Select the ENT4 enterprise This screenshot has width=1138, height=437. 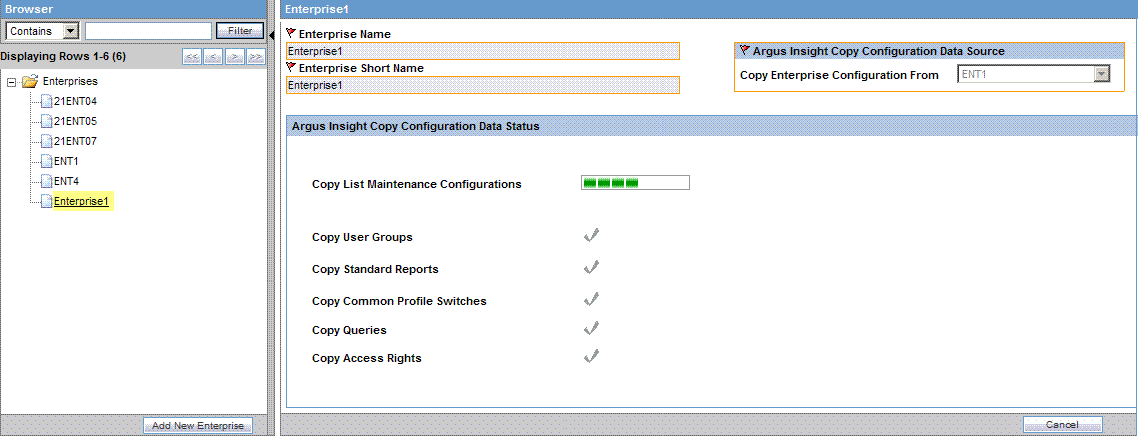tap(66, 181)
